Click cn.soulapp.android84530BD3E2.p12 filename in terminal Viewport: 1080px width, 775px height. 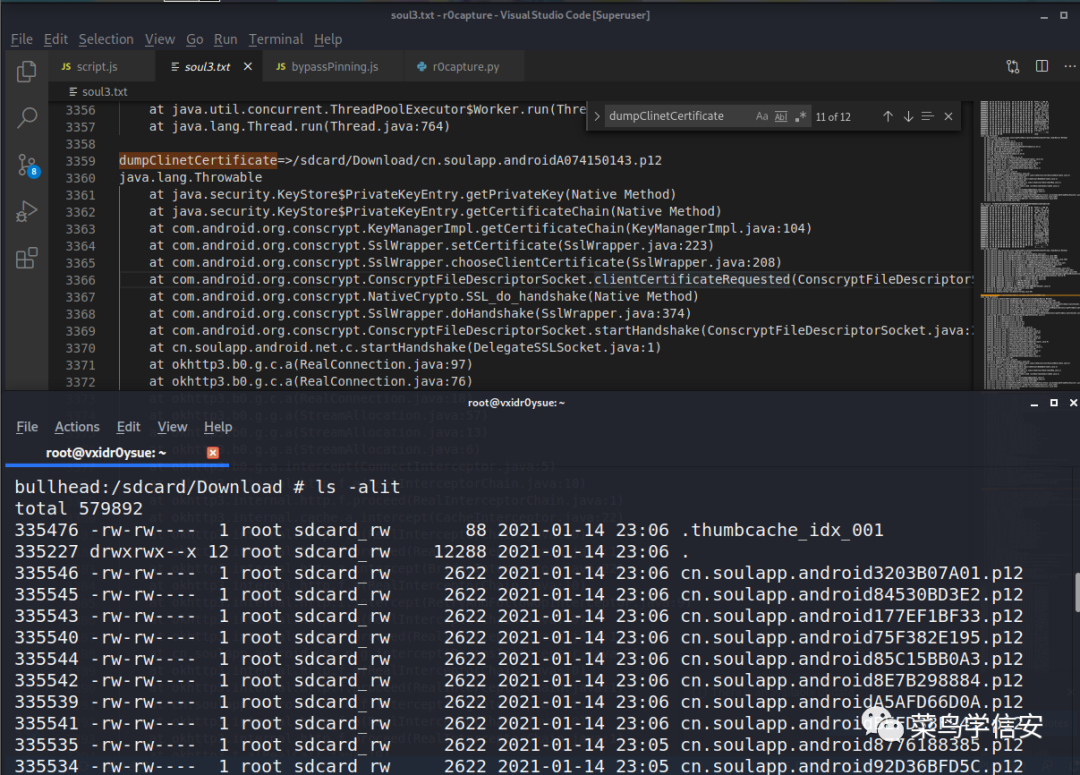pos(851,595)
